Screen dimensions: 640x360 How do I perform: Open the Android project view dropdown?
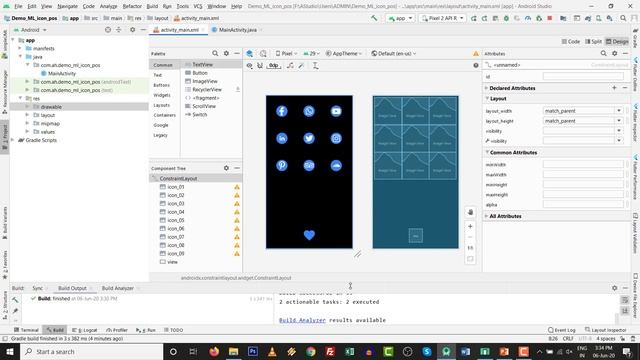pyautogui.click(x=31, y=30)
